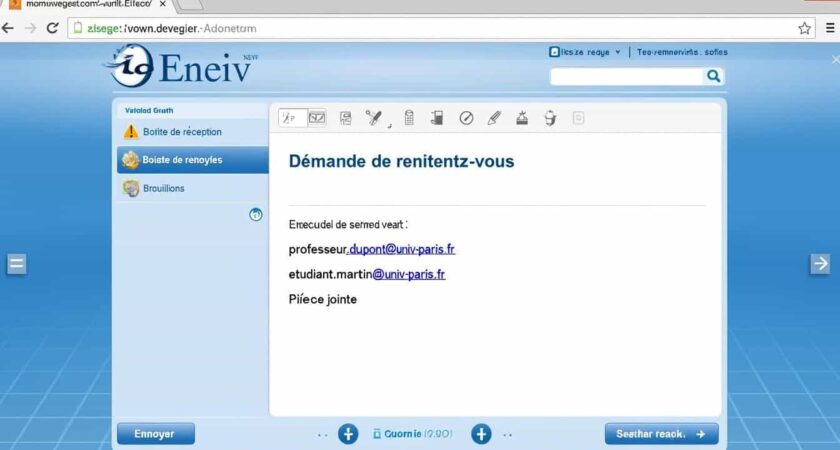Open the Teovemnervirts sofies link
Screen dimensions: 840x450
coord(682,52)
